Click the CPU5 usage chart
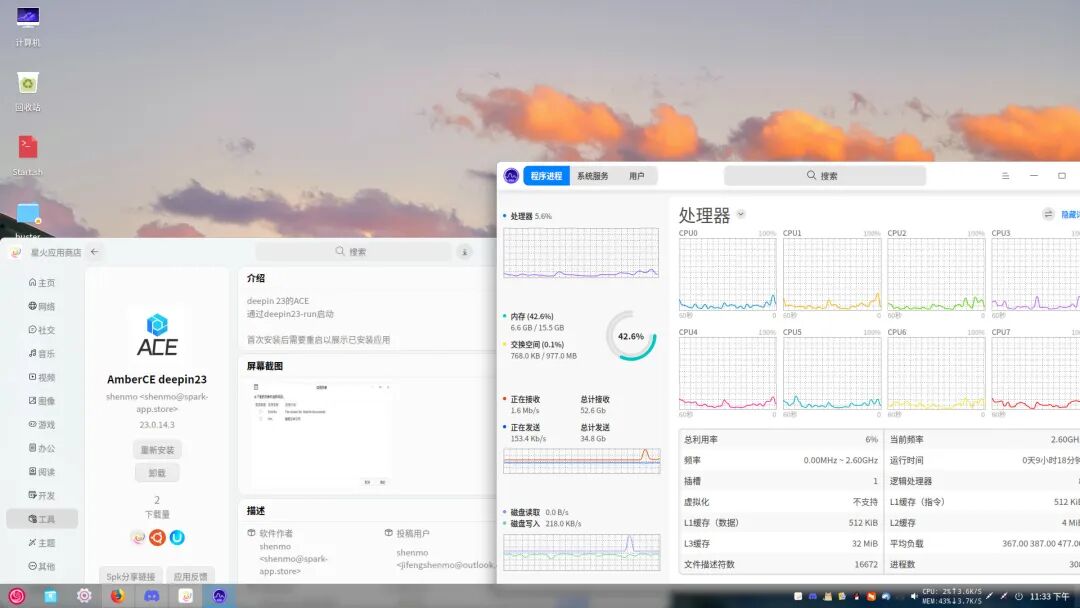The width and height of the screenshot is (1080, 608). (832, 373)
